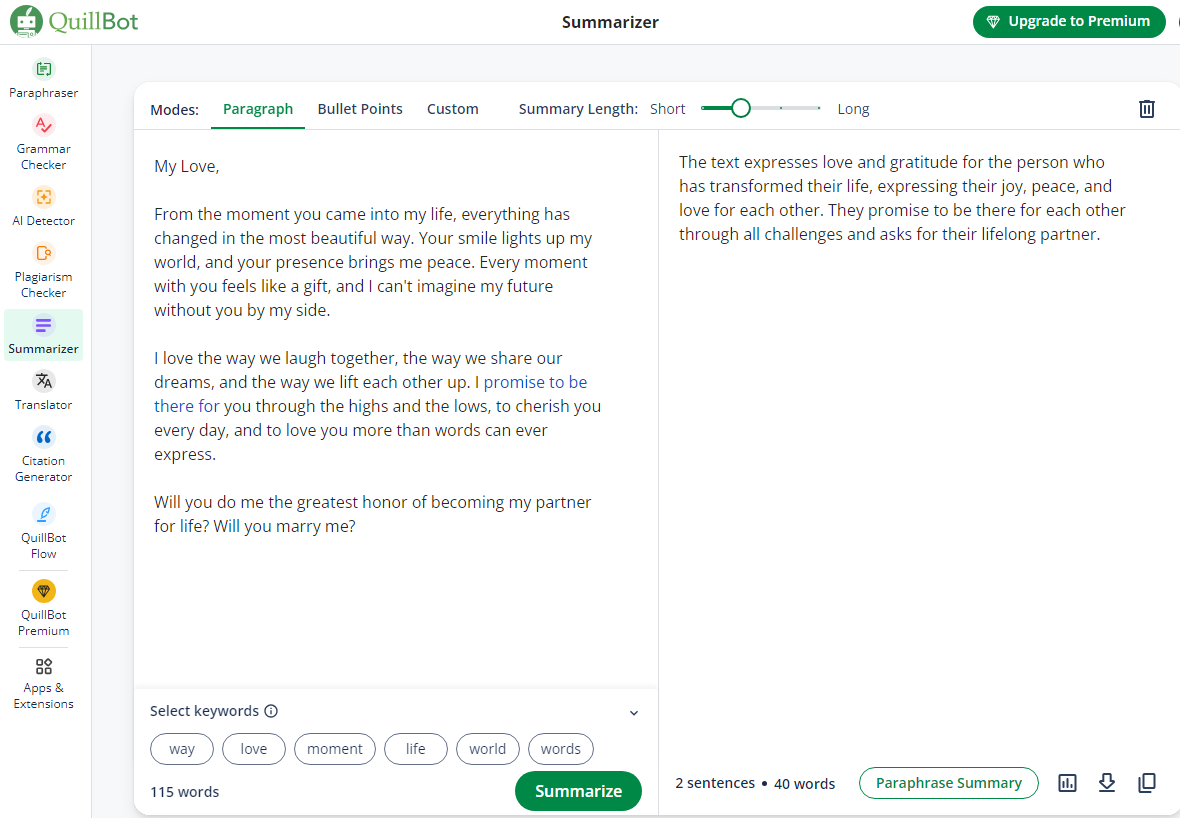Toggle the 'world' keyword chip

click(487, 749)
